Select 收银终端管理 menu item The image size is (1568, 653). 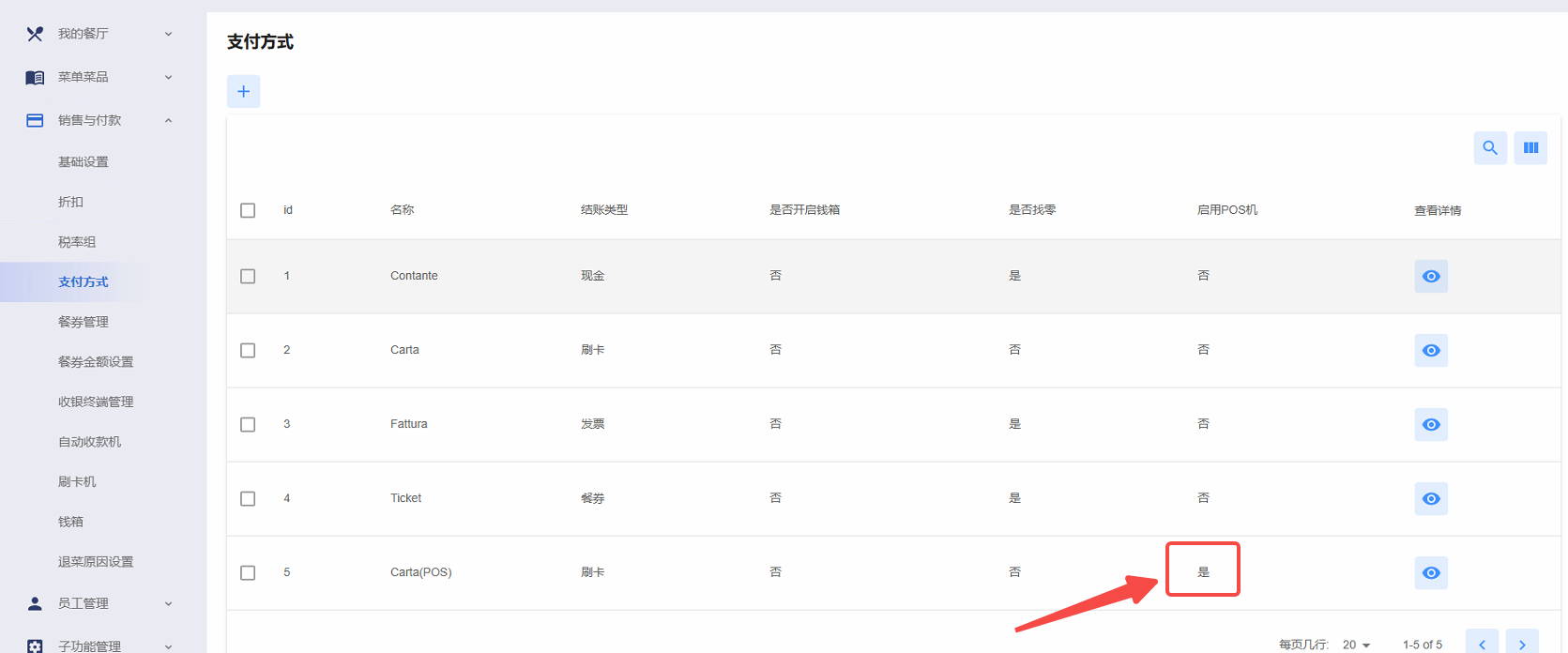pos(96,402)
